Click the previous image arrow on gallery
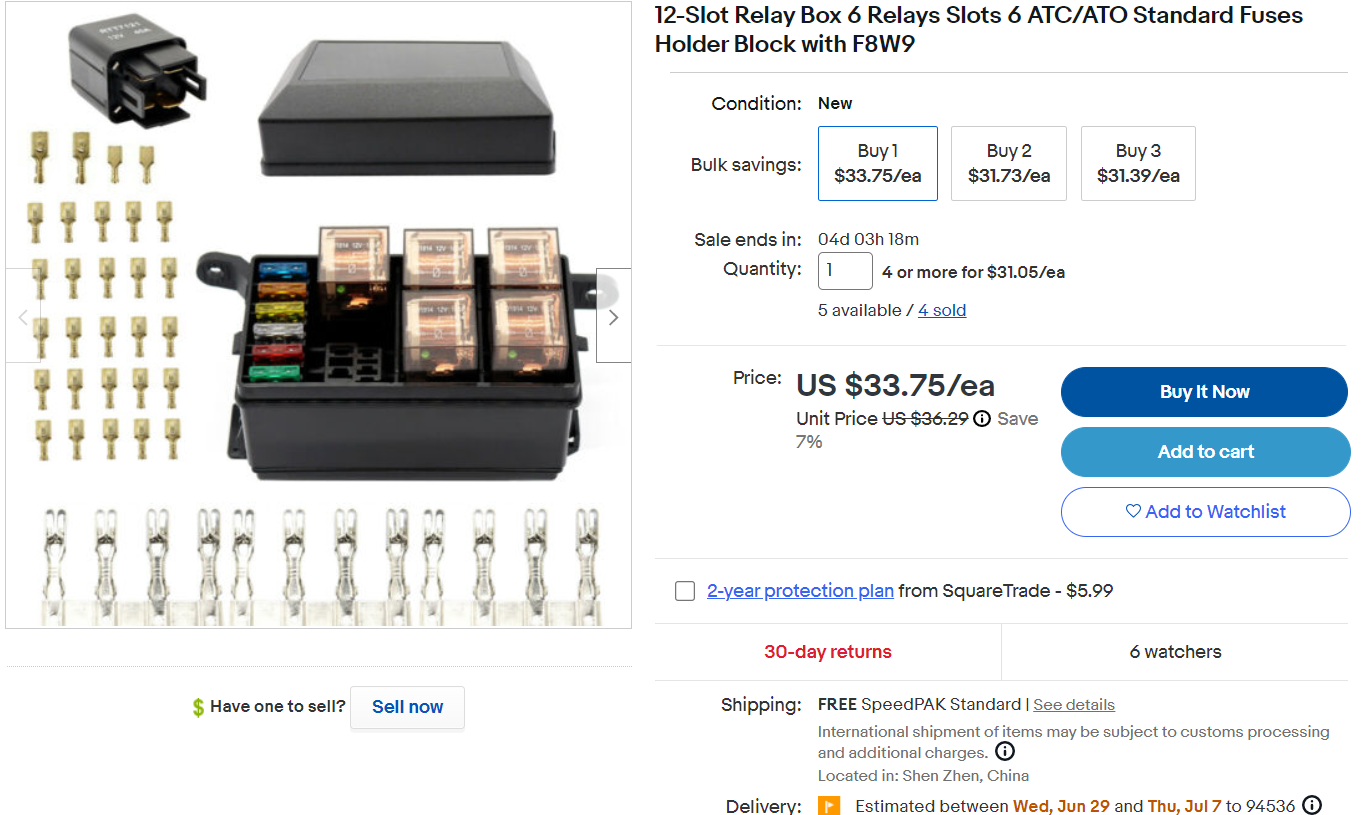The image size is (1363, 815). (24, 316)
